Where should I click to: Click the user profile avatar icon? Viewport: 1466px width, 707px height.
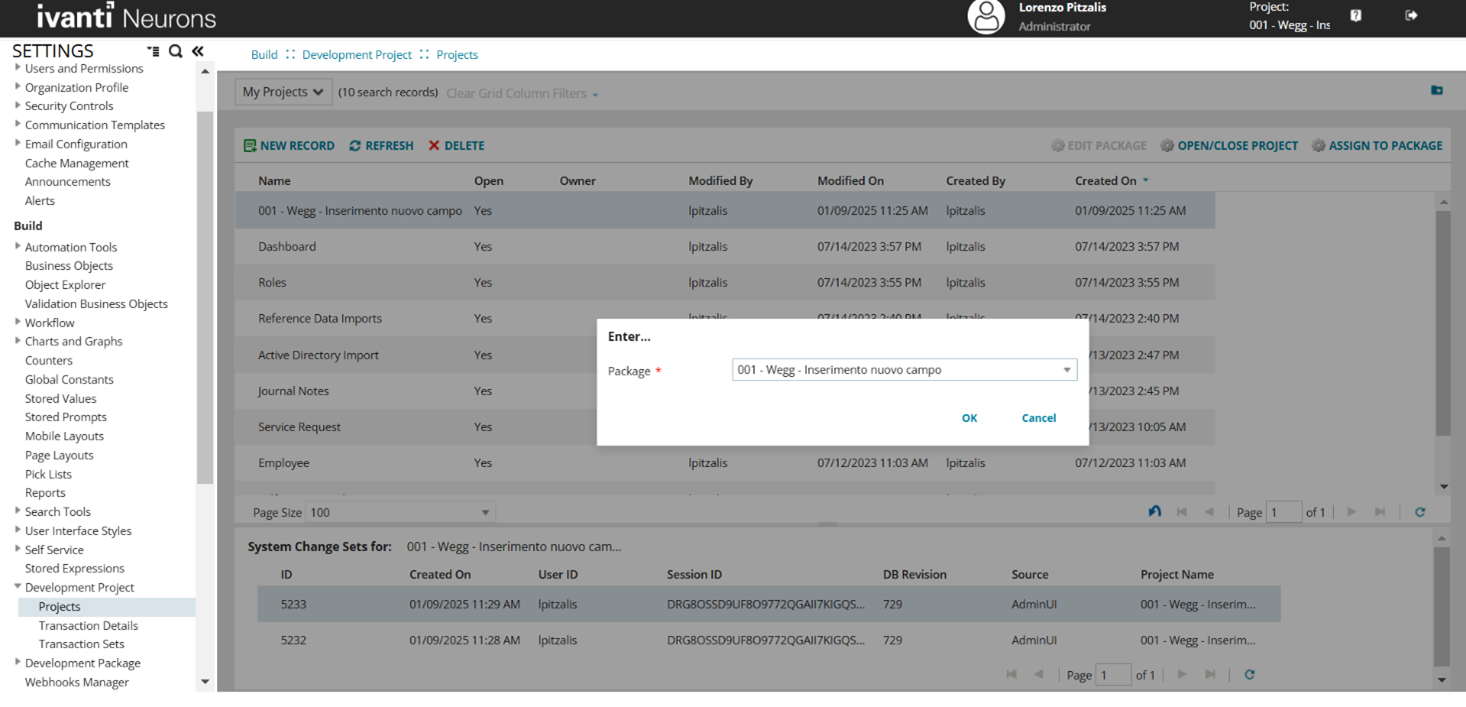(986, 17)
